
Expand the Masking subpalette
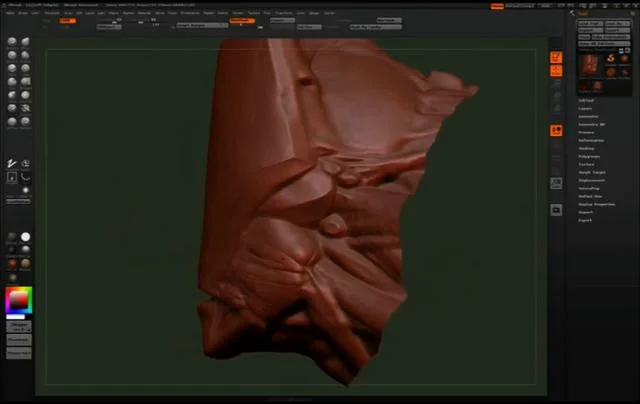coord(586,148)
